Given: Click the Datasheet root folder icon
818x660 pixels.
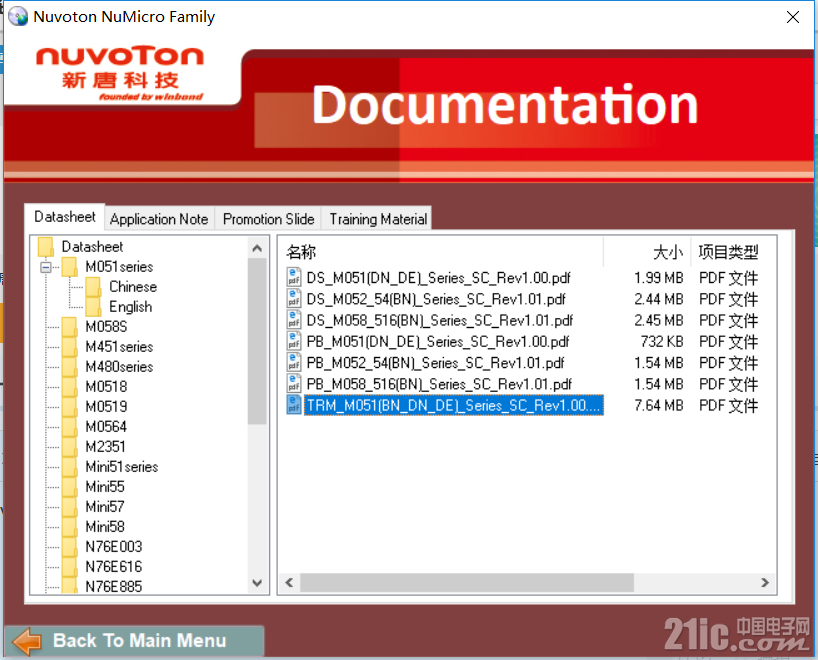Looking at the screenshot, I should tap(46, 247).
